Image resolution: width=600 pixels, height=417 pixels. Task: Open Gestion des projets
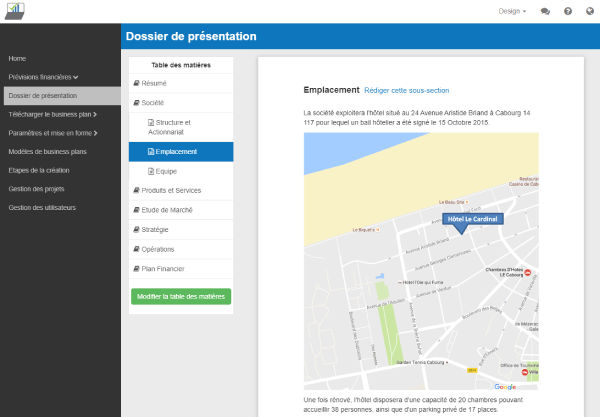point(36,189)
